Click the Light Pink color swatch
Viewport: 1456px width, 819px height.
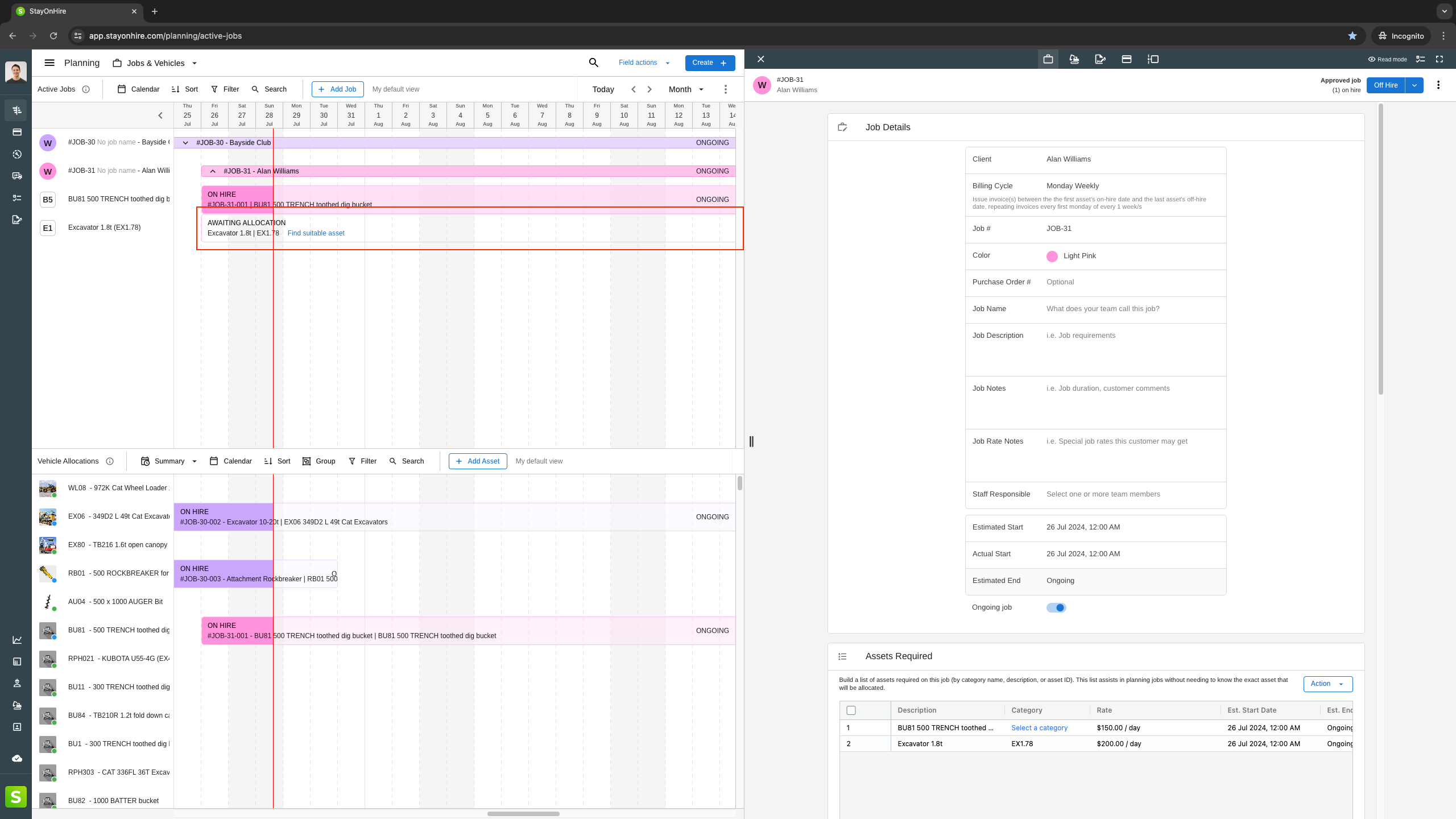(x=1052, y=256)
